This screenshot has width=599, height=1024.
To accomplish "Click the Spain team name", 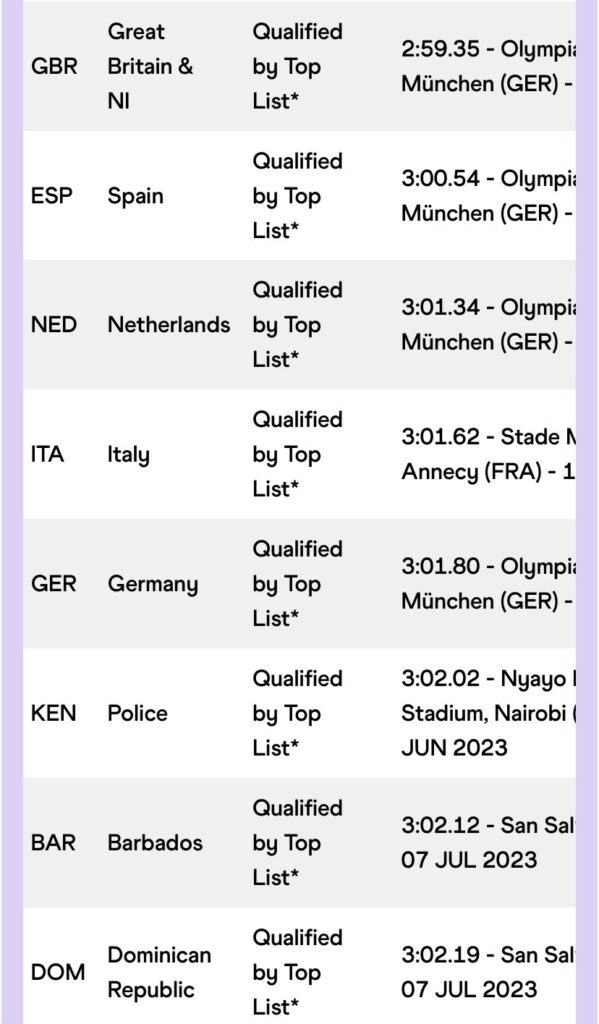I will tap(135, 196).
